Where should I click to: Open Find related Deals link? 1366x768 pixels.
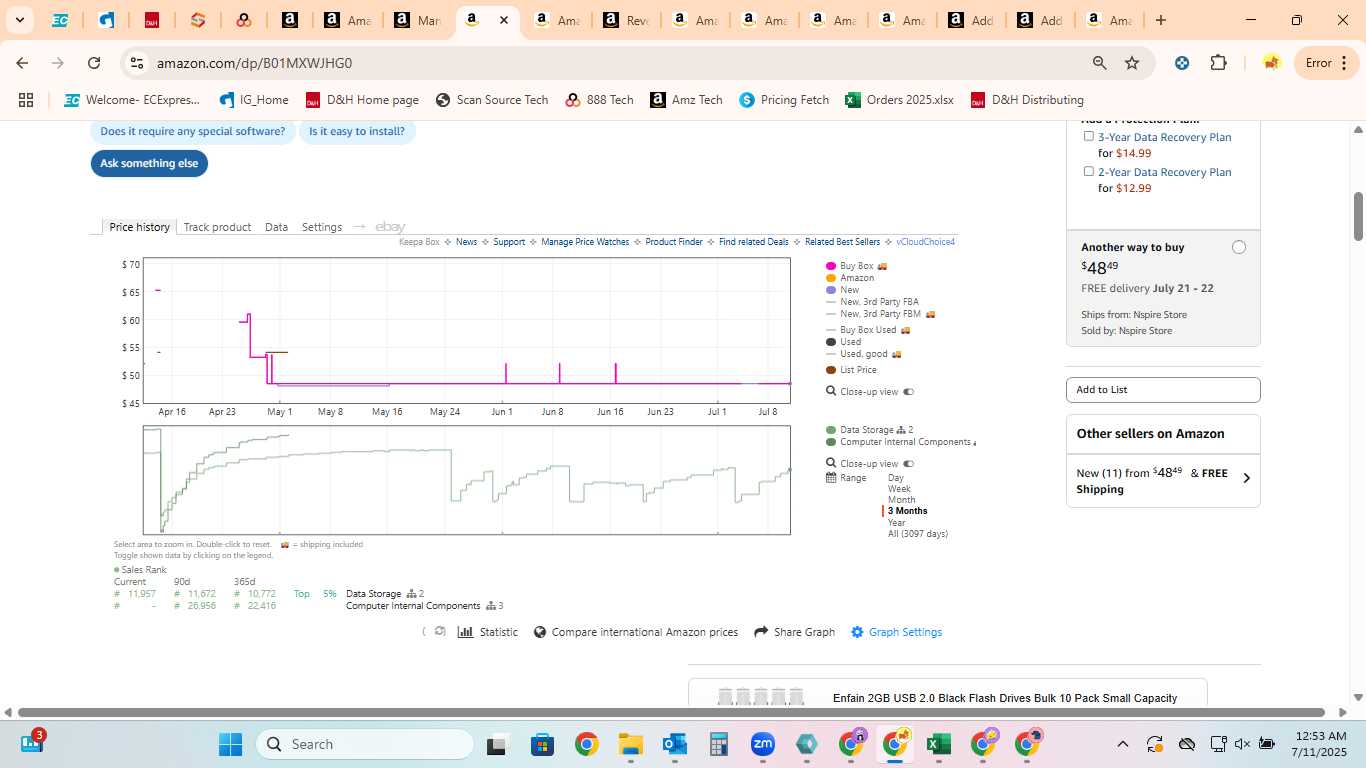754,242
